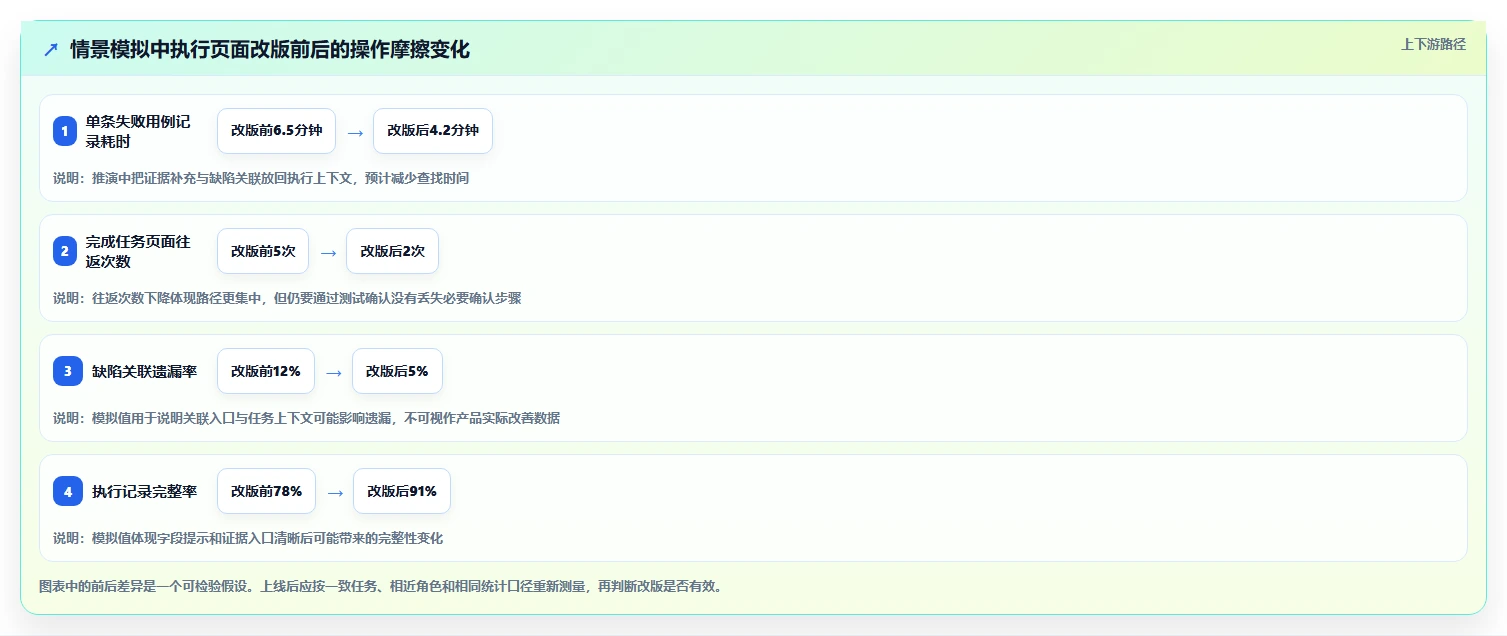Click the arrow between 12% and 5%
The width and height of the screenshot is (1507, 636).
(334, 372)
